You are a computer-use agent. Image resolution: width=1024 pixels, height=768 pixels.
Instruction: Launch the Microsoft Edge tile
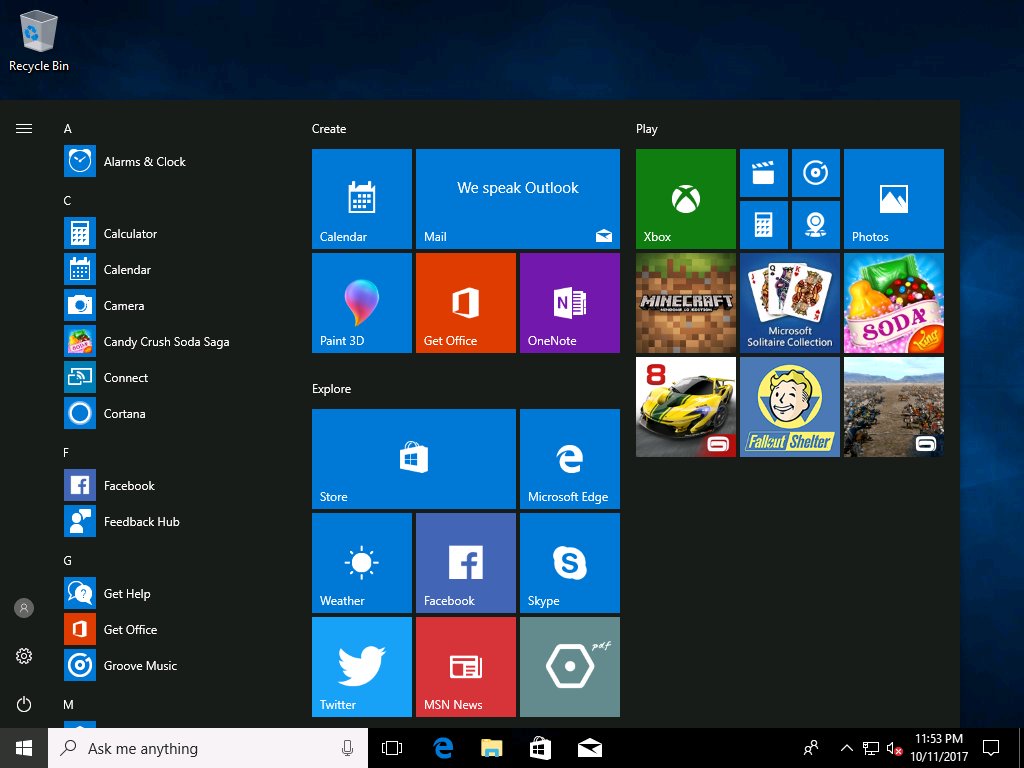[569, 458]
